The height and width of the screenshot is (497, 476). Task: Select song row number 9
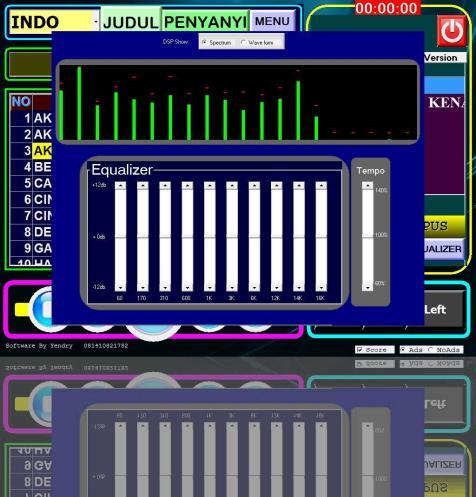click(32, 248)
